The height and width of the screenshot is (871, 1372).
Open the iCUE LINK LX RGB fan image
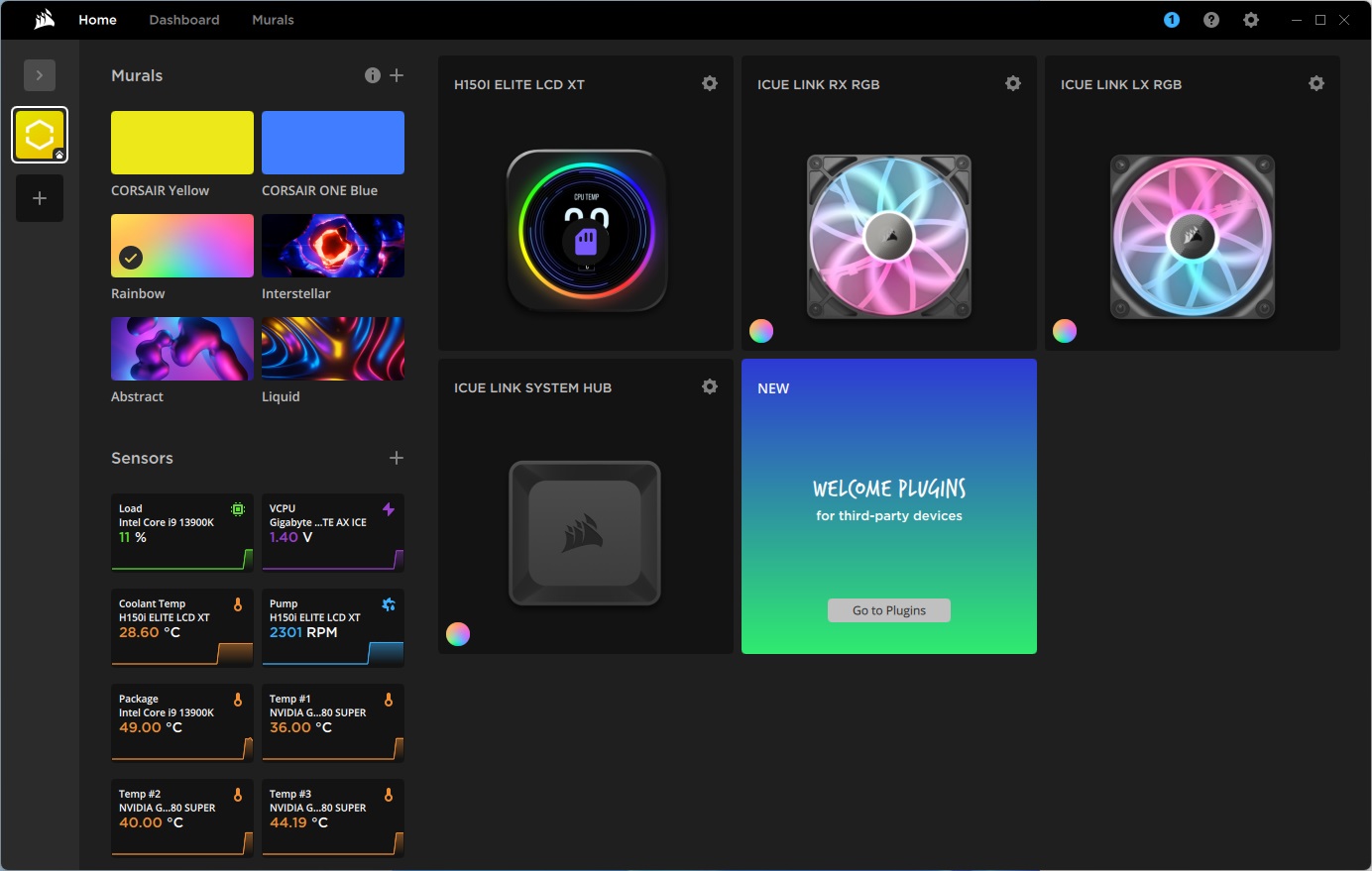coord(1193,236)
